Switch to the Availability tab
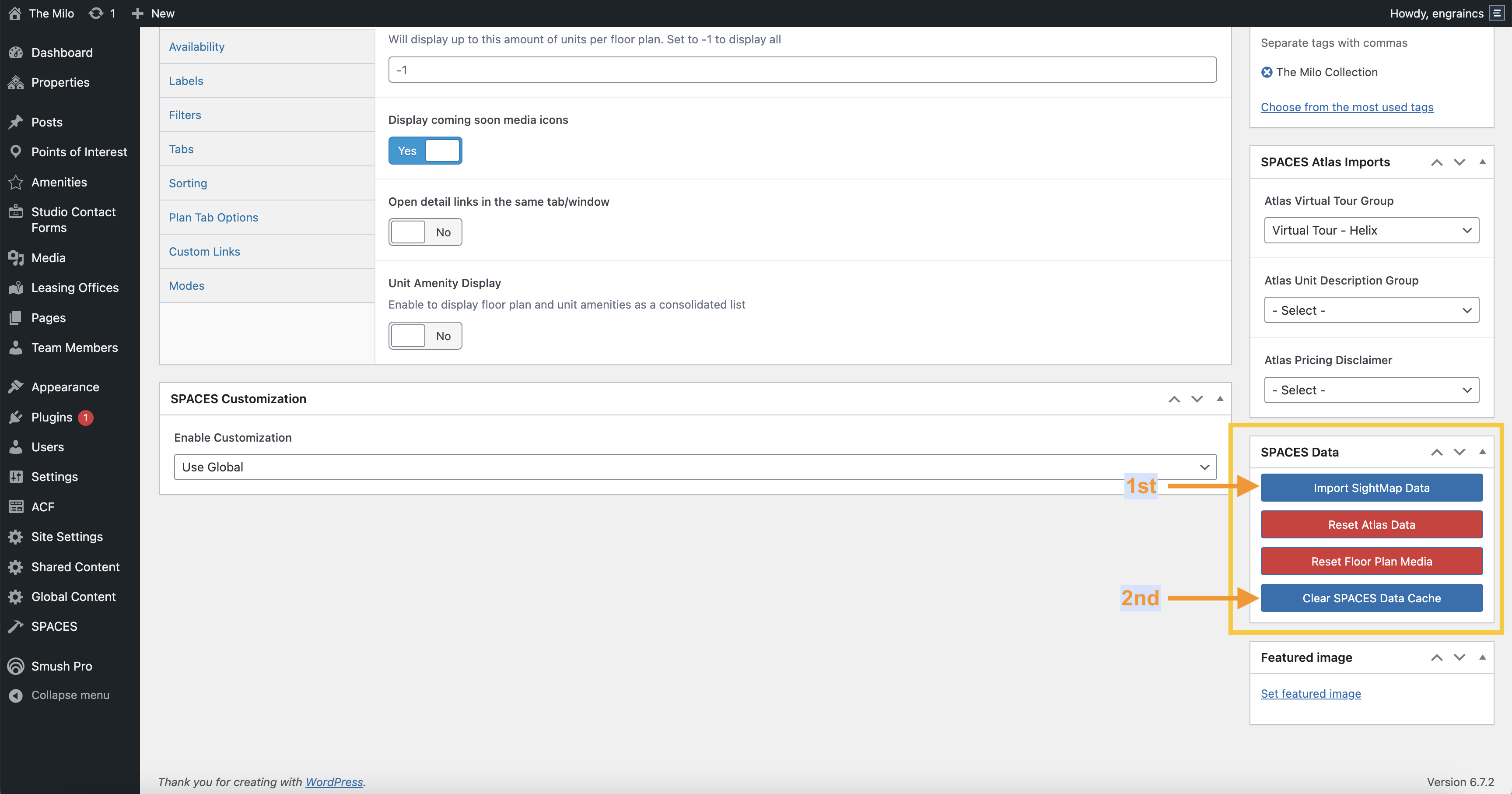The height and width of the screenshot is (794, 1512). coord(267,46)
